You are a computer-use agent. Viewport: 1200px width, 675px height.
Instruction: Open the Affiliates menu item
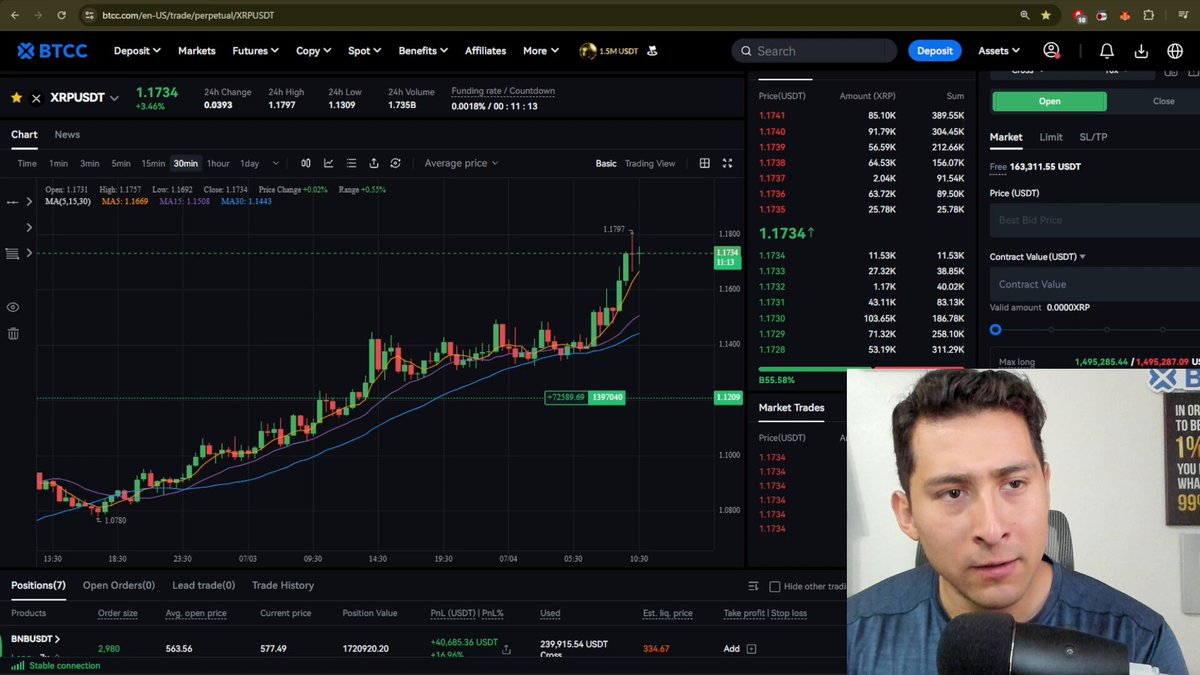(486, 51)
